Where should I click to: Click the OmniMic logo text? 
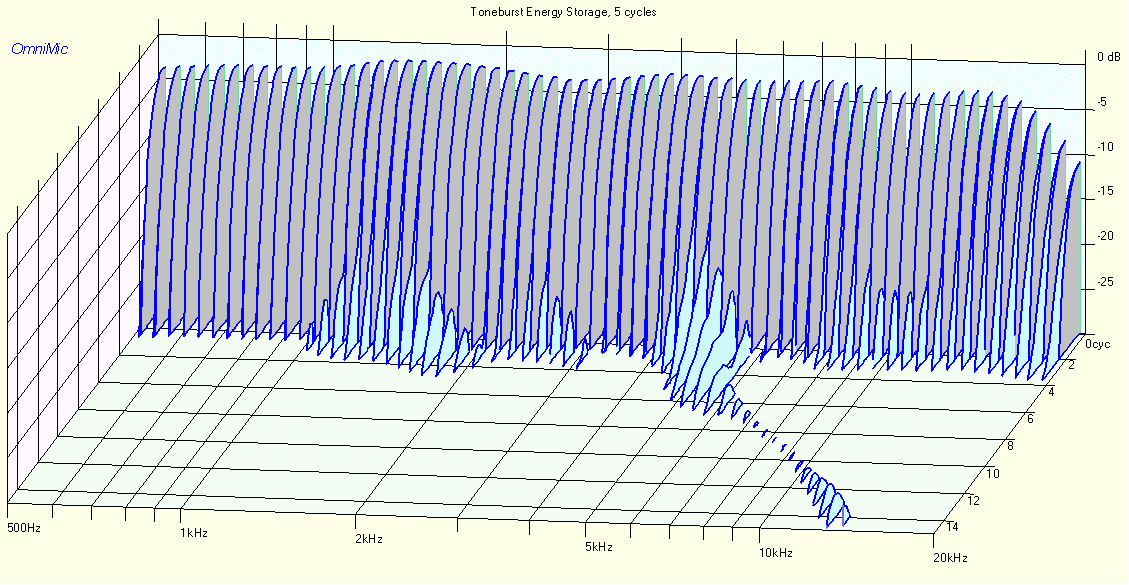pyautogui.click(x=40, y=49)
